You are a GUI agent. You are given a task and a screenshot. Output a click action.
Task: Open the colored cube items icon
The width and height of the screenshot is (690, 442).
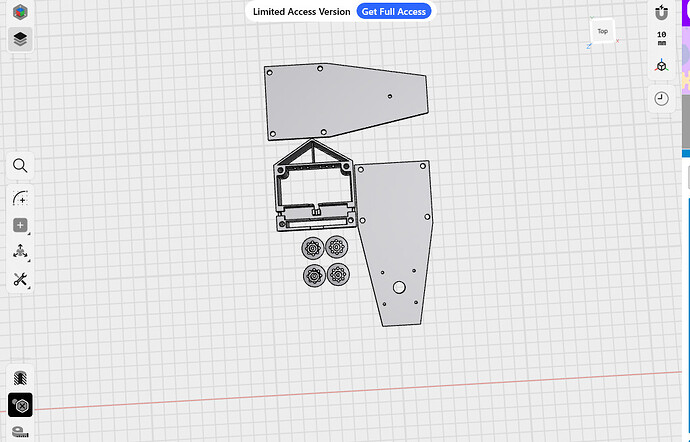pyautogui.click(x=20, y=12)
